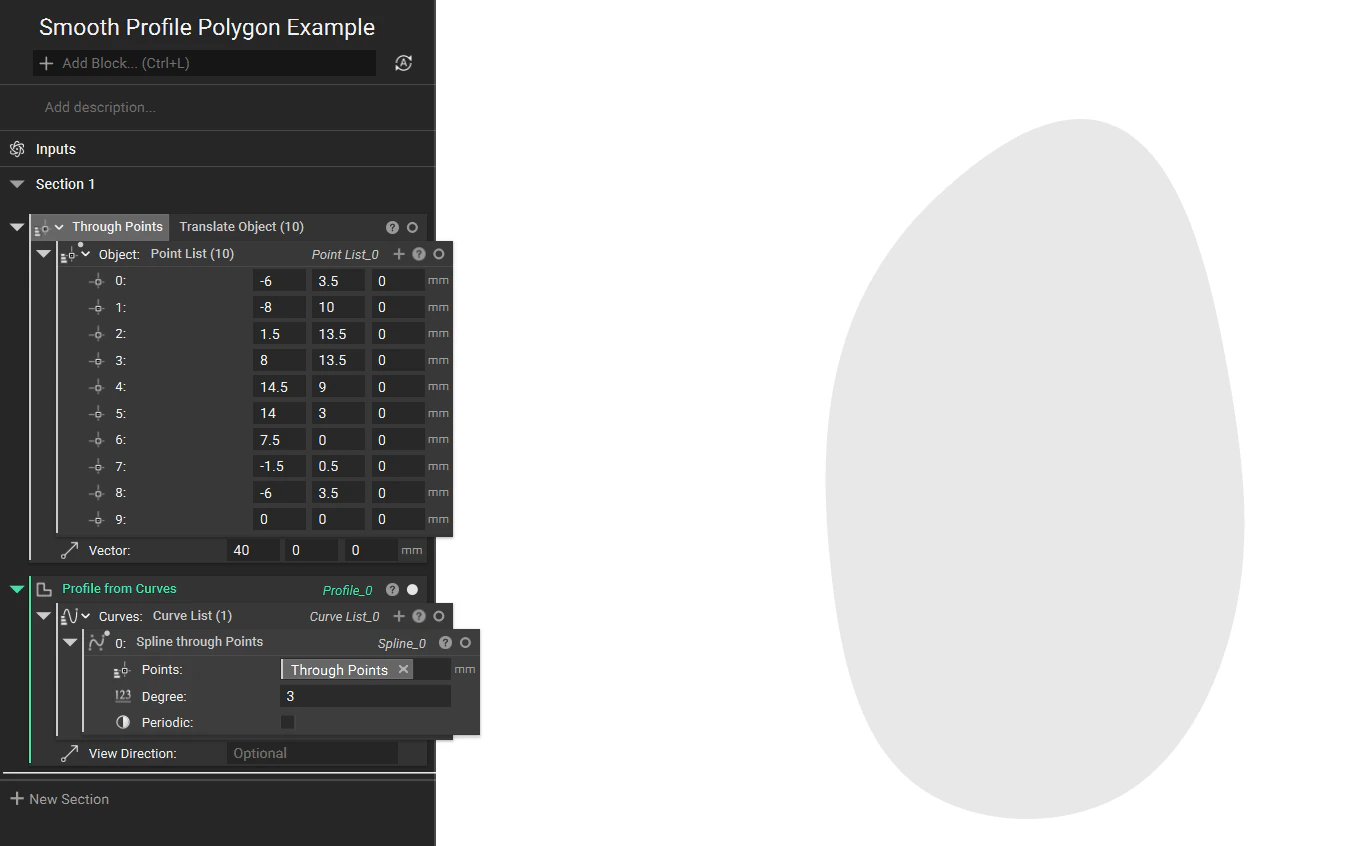This screenshot has height=846, width=1350.
Task: Toggle the visibility circle on Through Points block
Action: 412,227
